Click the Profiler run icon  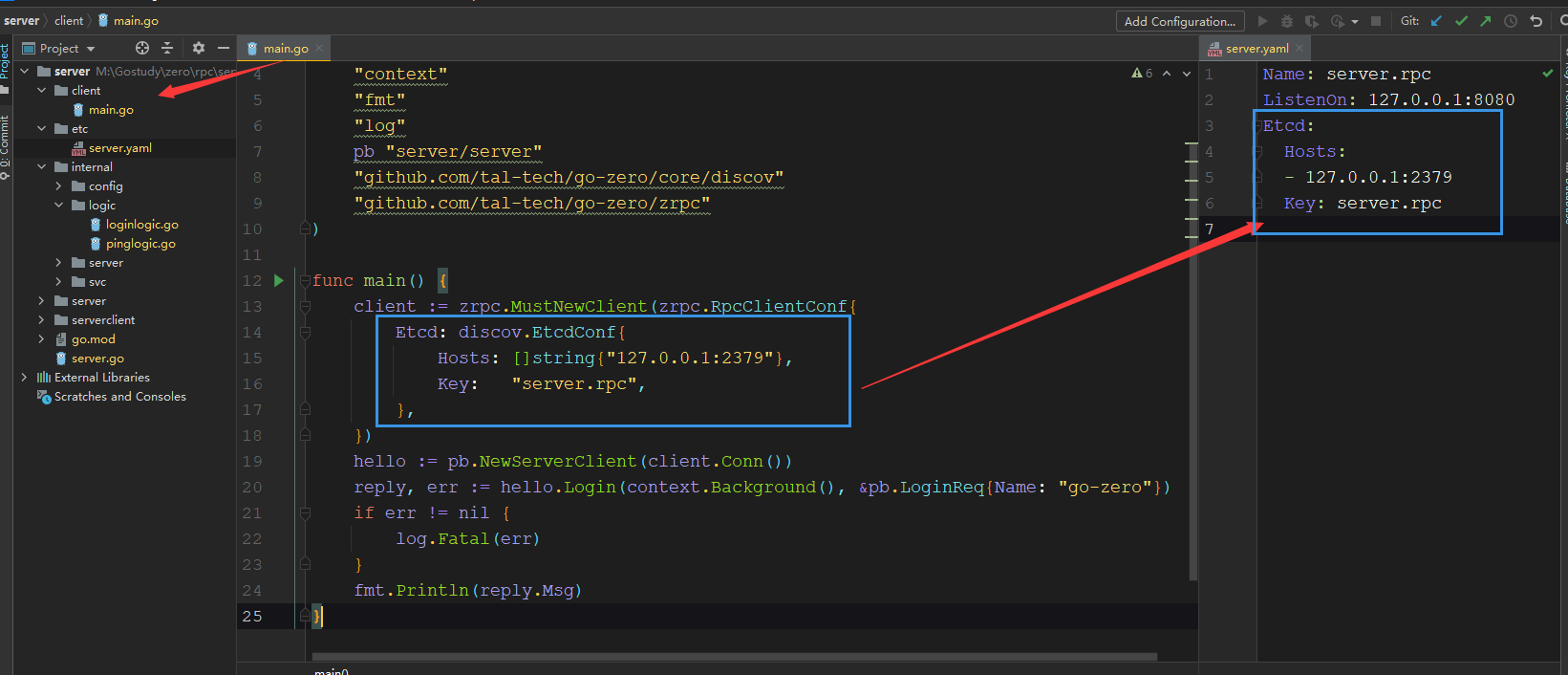[x=1338, y=21]
